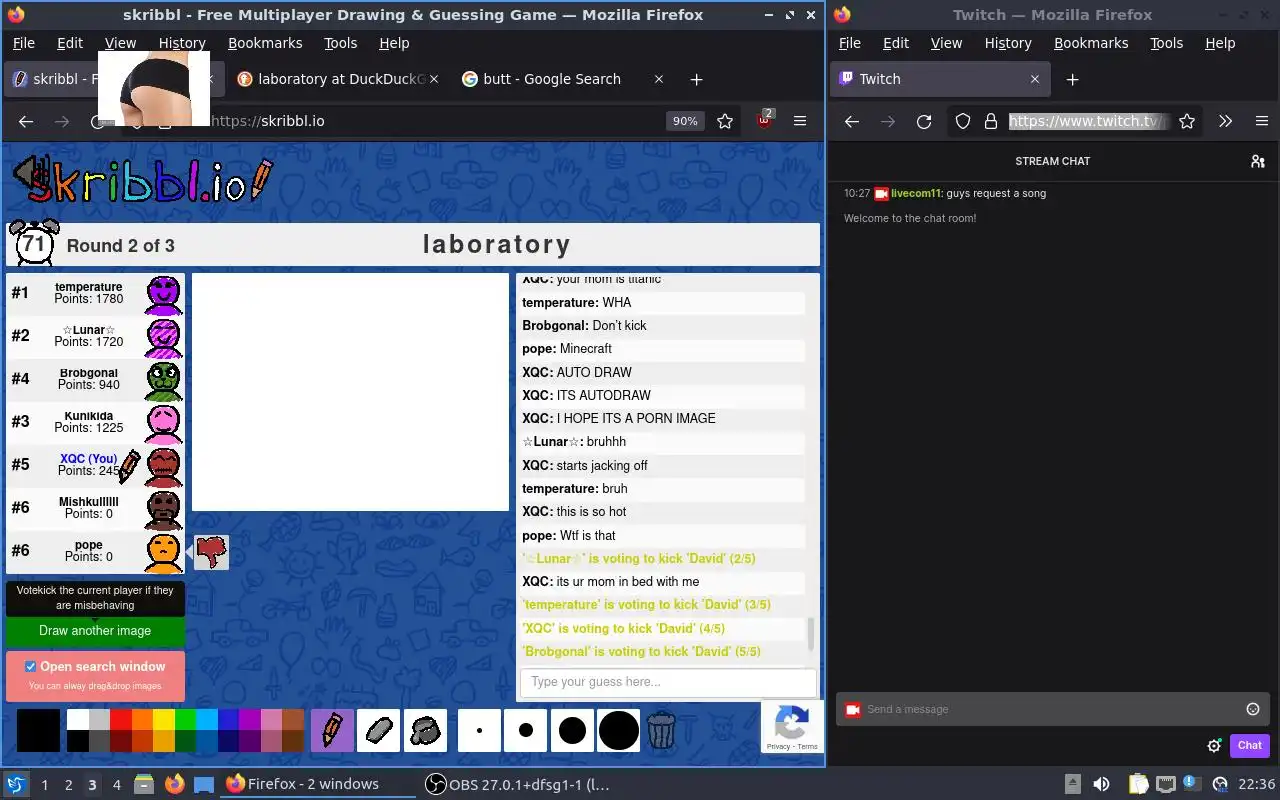Click the Draw another image button
Viewport: 1280px width, 800px height.
(95, 631)
